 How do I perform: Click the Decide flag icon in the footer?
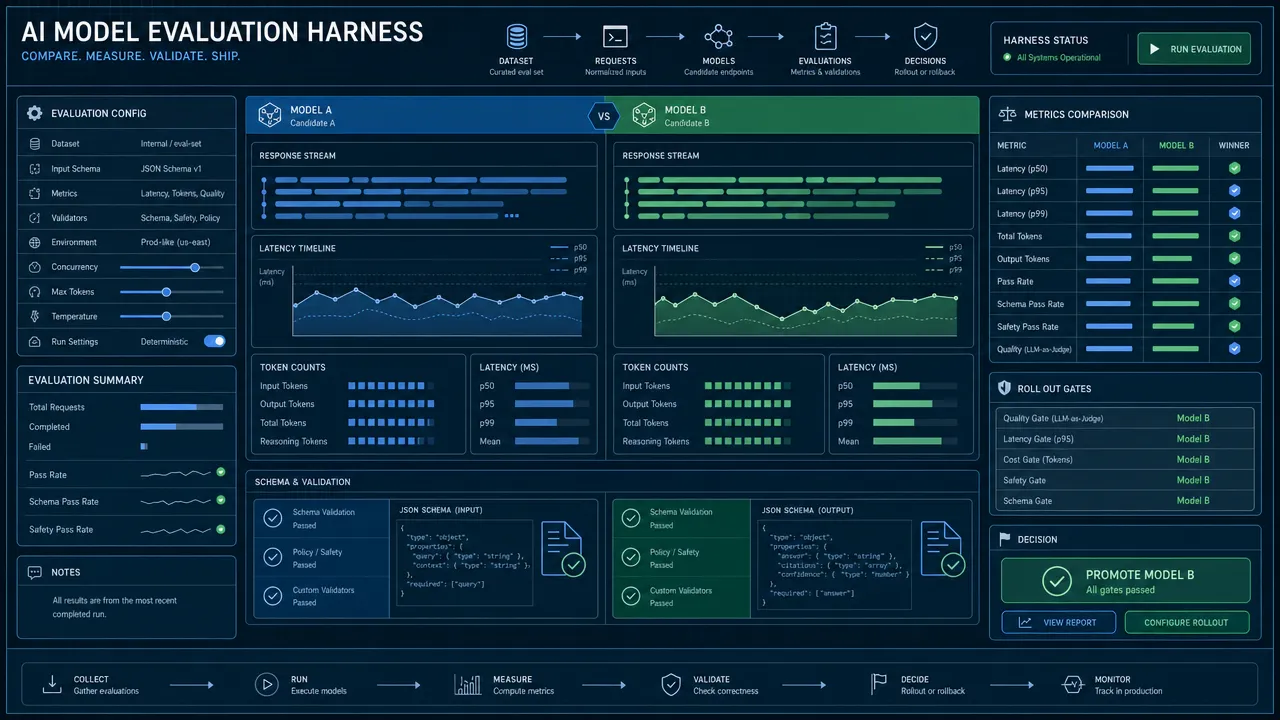point(878,684)
